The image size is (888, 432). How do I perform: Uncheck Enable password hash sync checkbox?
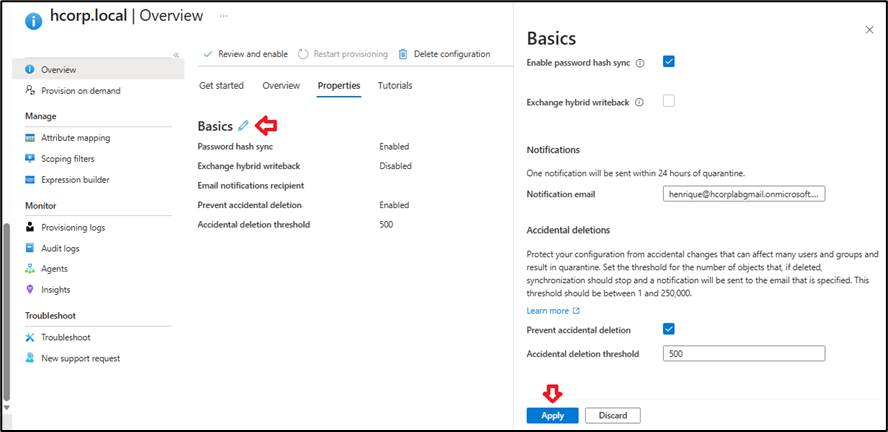(x=669, y=62)
